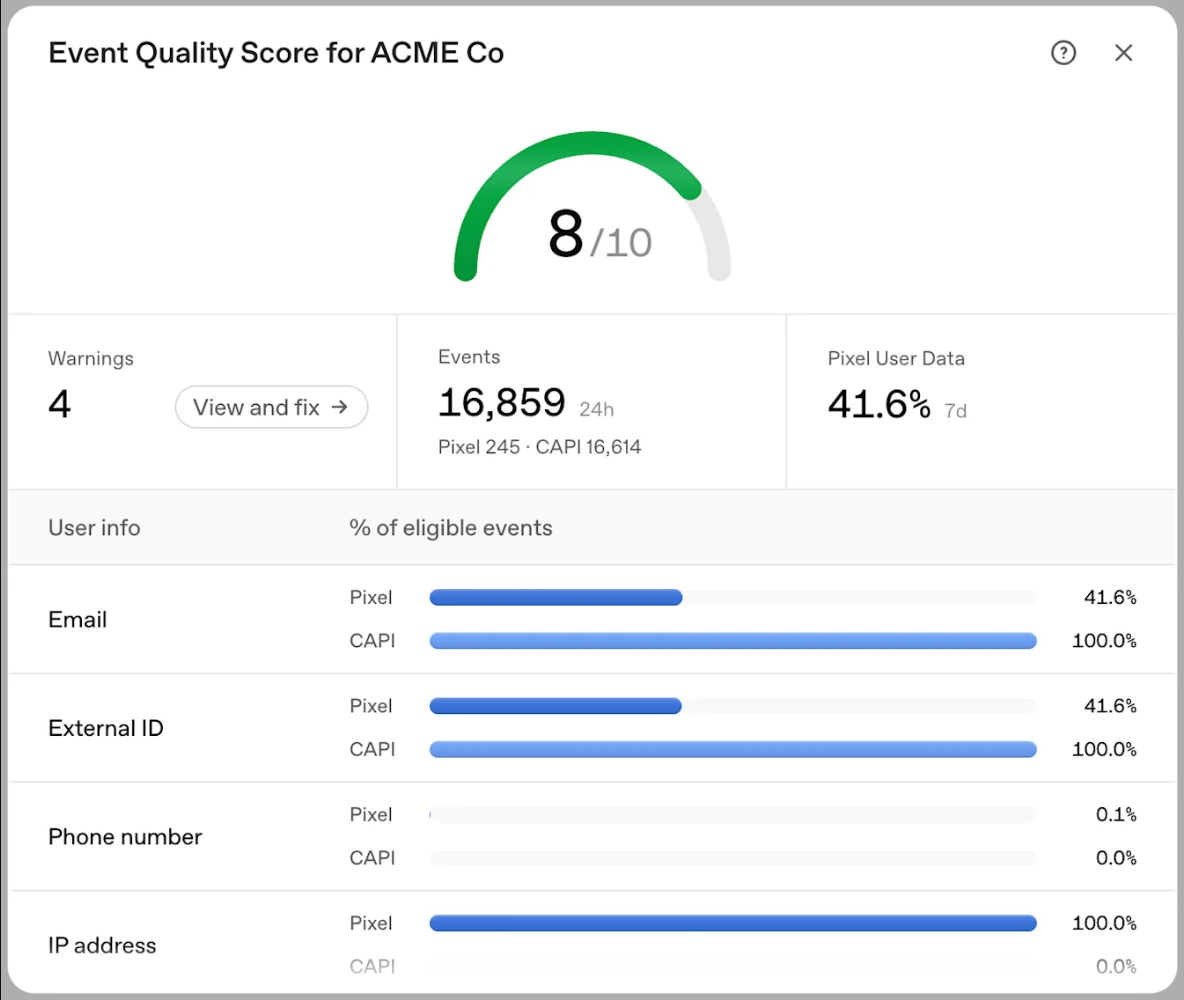Click the Pixel User Data 41.6% value
The width and height of the screenshot is (1184, 1000).
(x=879, y=404)
